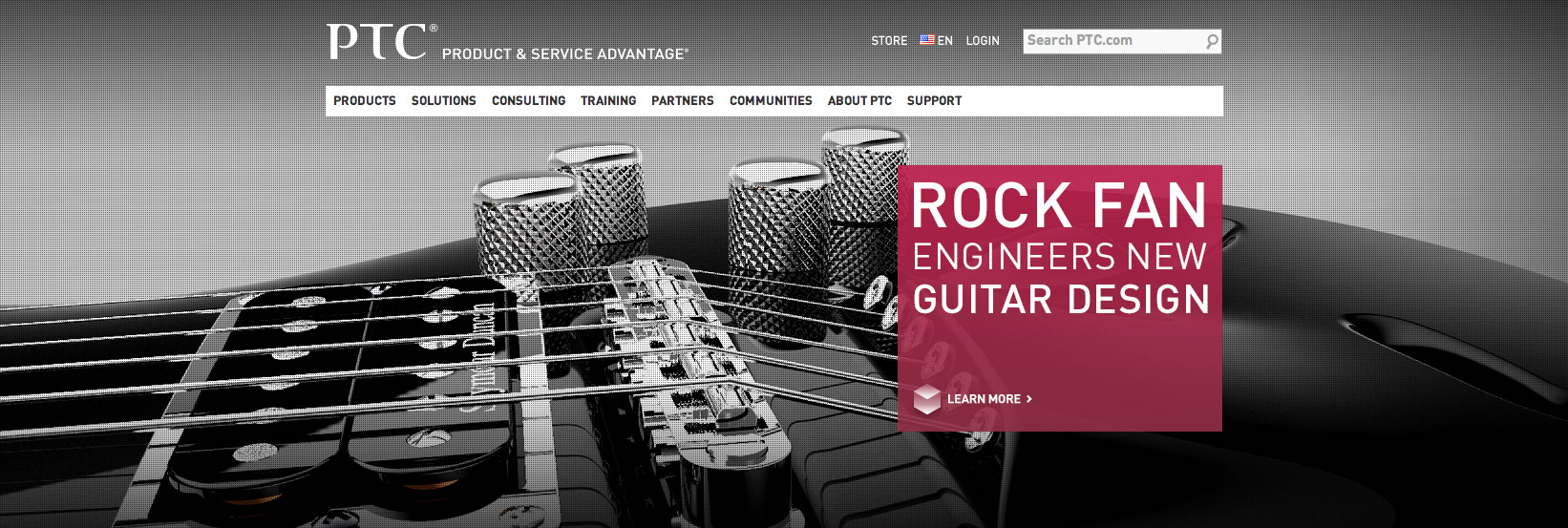Open the Consulting menu

pyautogui.click(x=529, y=100)
